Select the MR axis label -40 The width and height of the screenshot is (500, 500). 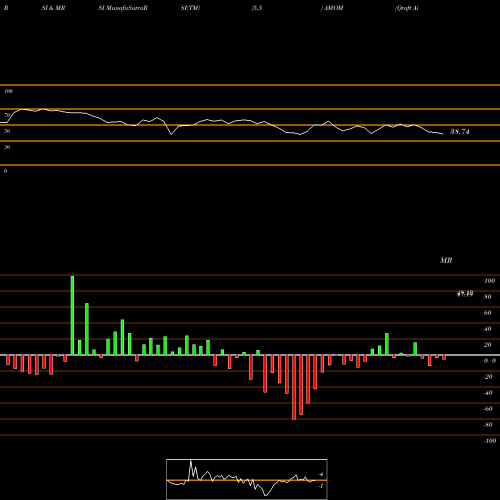[x=488, y=393]
